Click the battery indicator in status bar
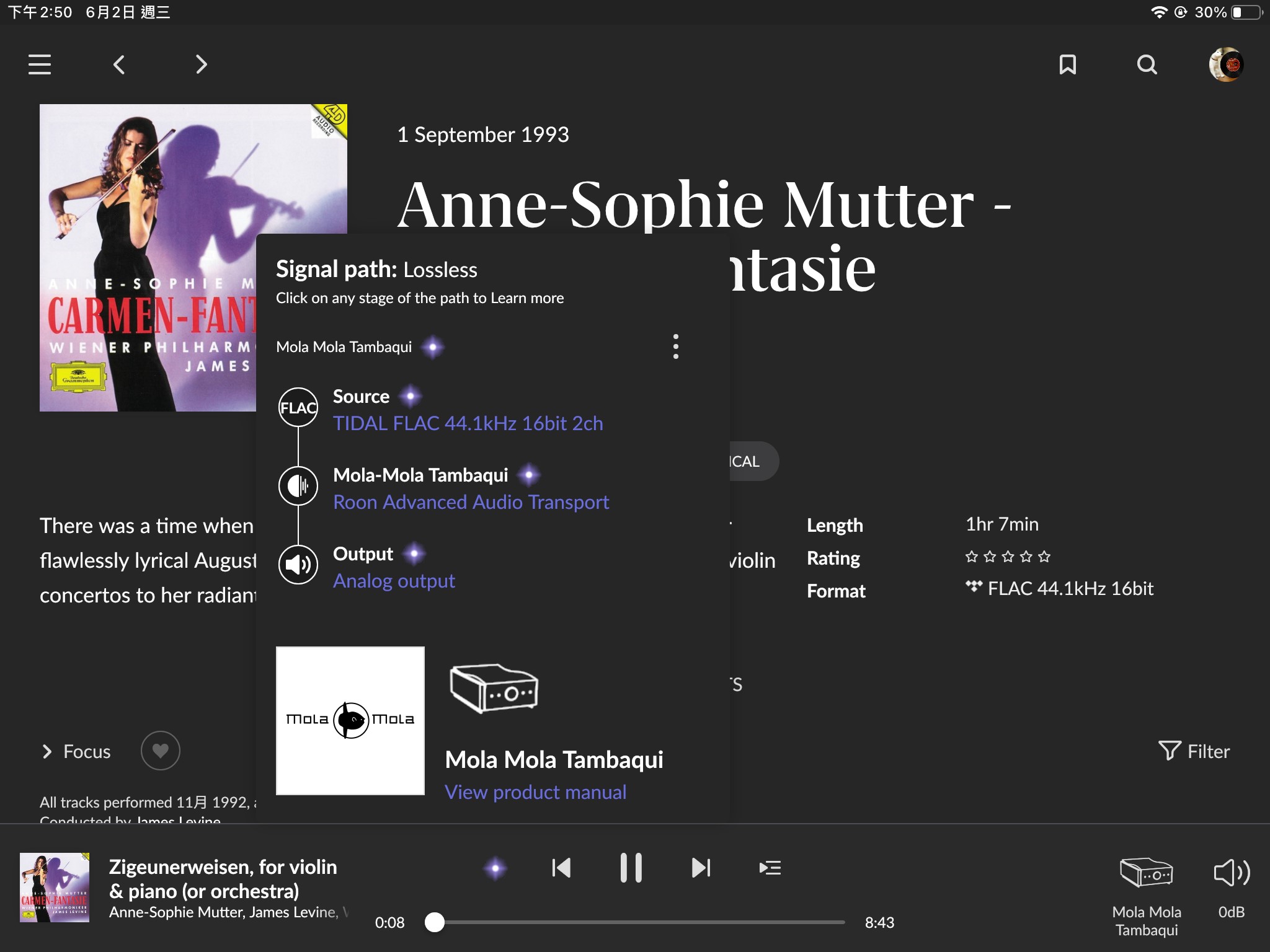The height and width of the screenshot is (952, 1270). pos(1247,12)
